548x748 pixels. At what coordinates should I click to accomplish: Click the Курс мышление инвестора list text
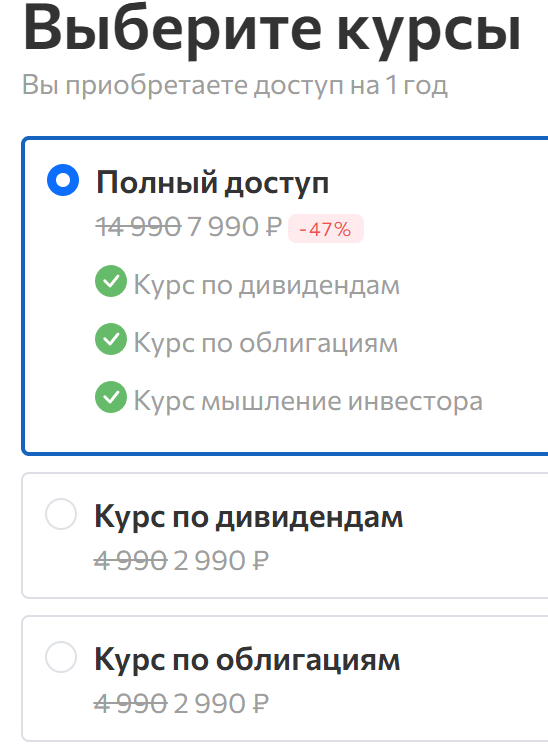point(308,401)
